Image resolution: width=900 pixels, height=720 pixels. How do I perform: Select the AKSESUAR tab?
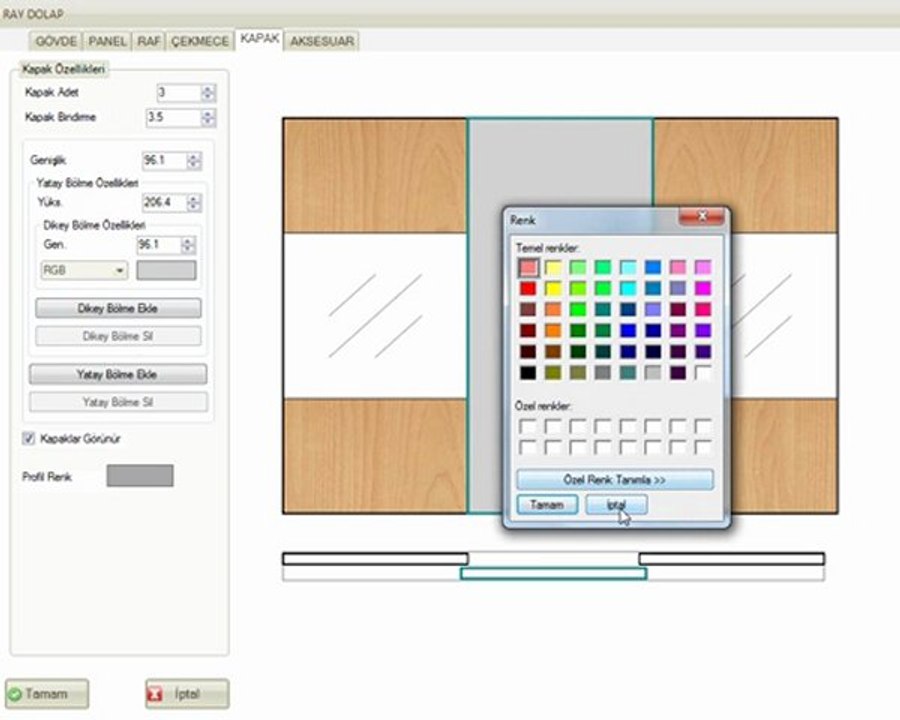(x=322, y=41)
